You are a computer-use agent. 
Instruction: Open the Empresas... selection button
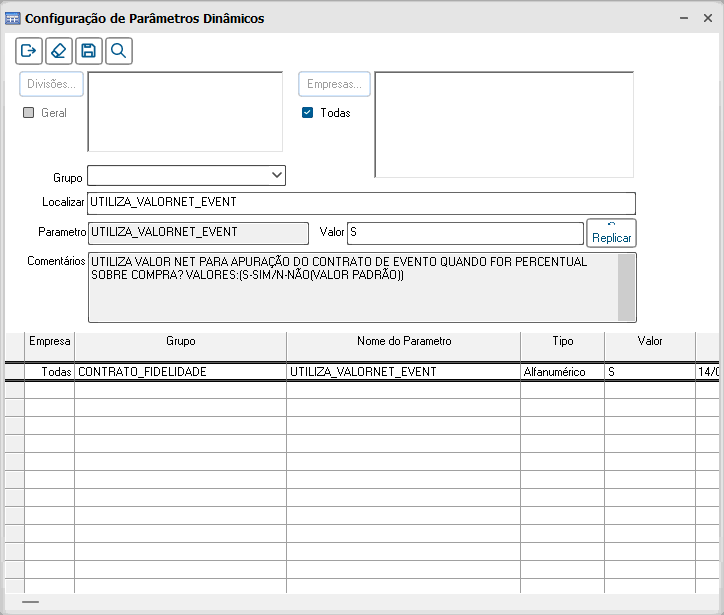334,85
